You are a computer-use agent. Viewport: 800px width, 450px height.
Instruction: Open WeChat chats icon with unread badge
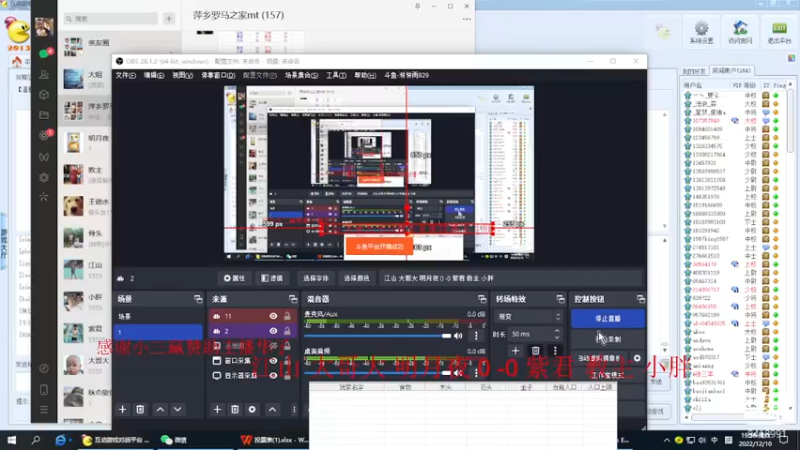point(45,53)
